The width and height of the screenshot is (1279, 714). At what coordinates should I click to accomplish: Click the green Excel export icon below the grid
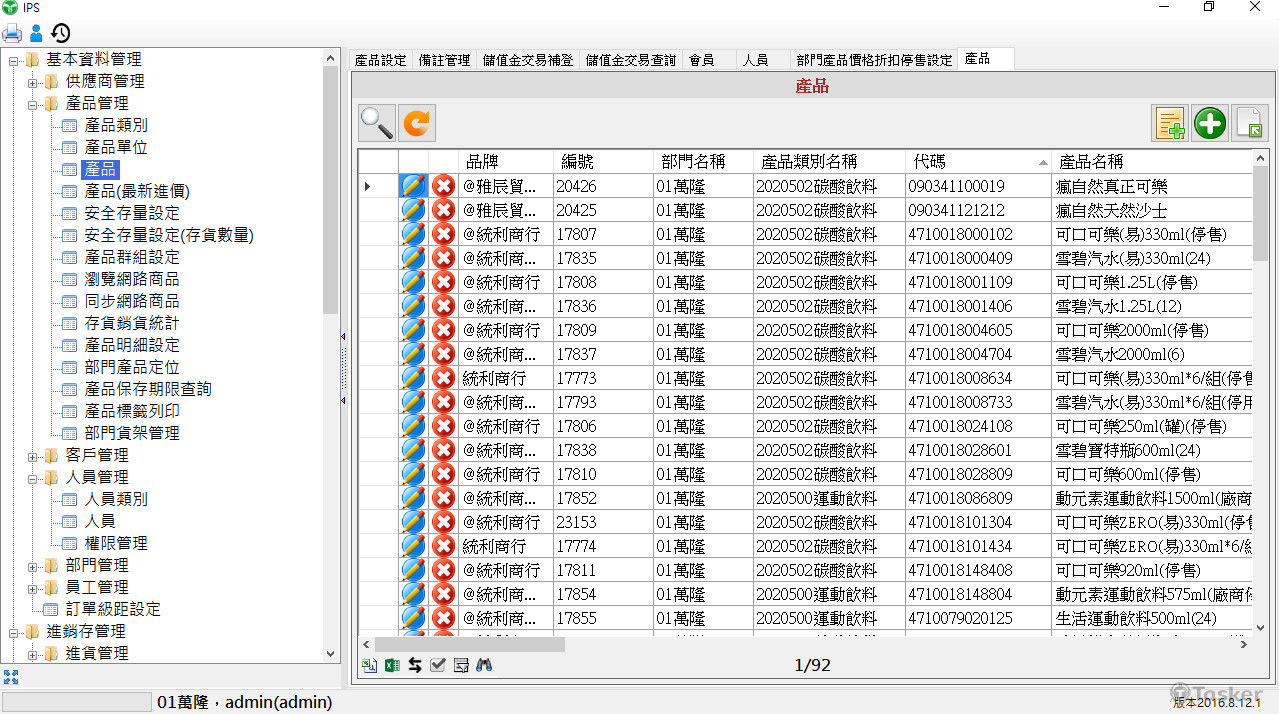(392, 665)
